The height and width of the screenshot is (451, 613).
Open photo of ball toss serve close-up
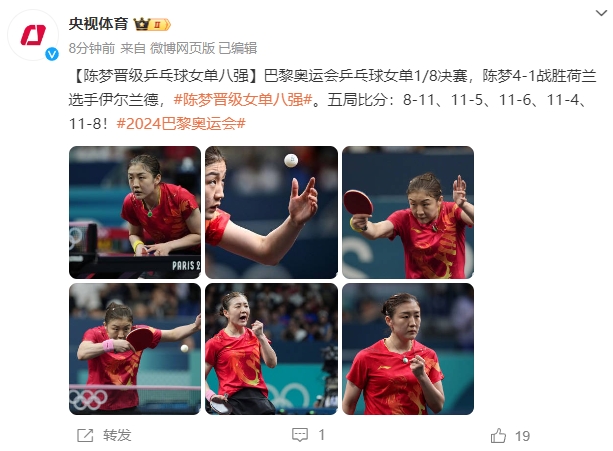(x=271, y=212)
